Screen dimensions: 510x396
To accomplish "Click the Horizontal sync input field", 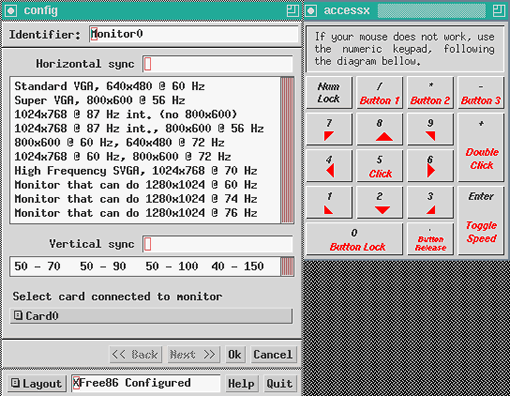I will pyautogui.click(x=218, y=64).
